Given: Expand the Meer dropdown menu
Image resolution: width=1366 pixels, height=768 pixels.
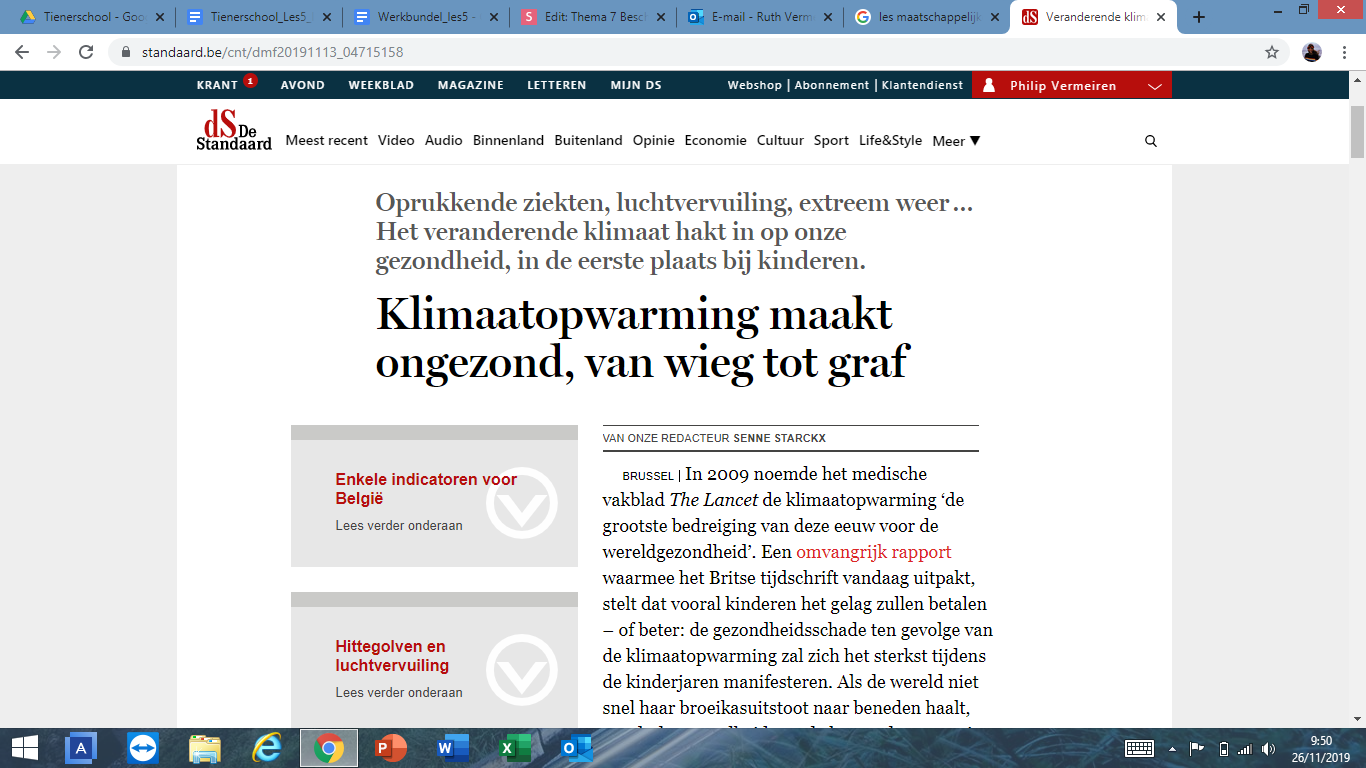Looking at the screenshot, I should [x=956, y=141].
